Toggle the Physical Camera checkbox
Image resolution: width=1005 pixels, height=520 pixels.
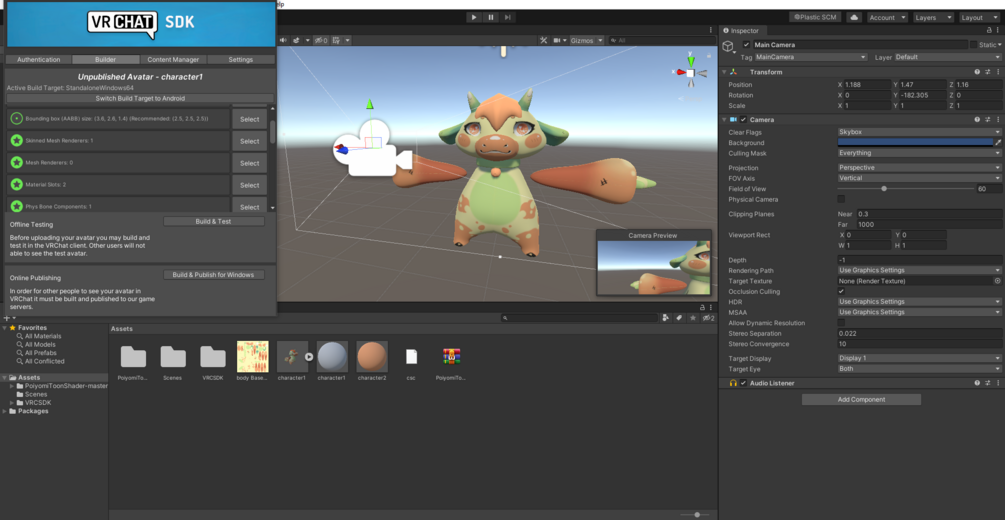coord(841,199)
